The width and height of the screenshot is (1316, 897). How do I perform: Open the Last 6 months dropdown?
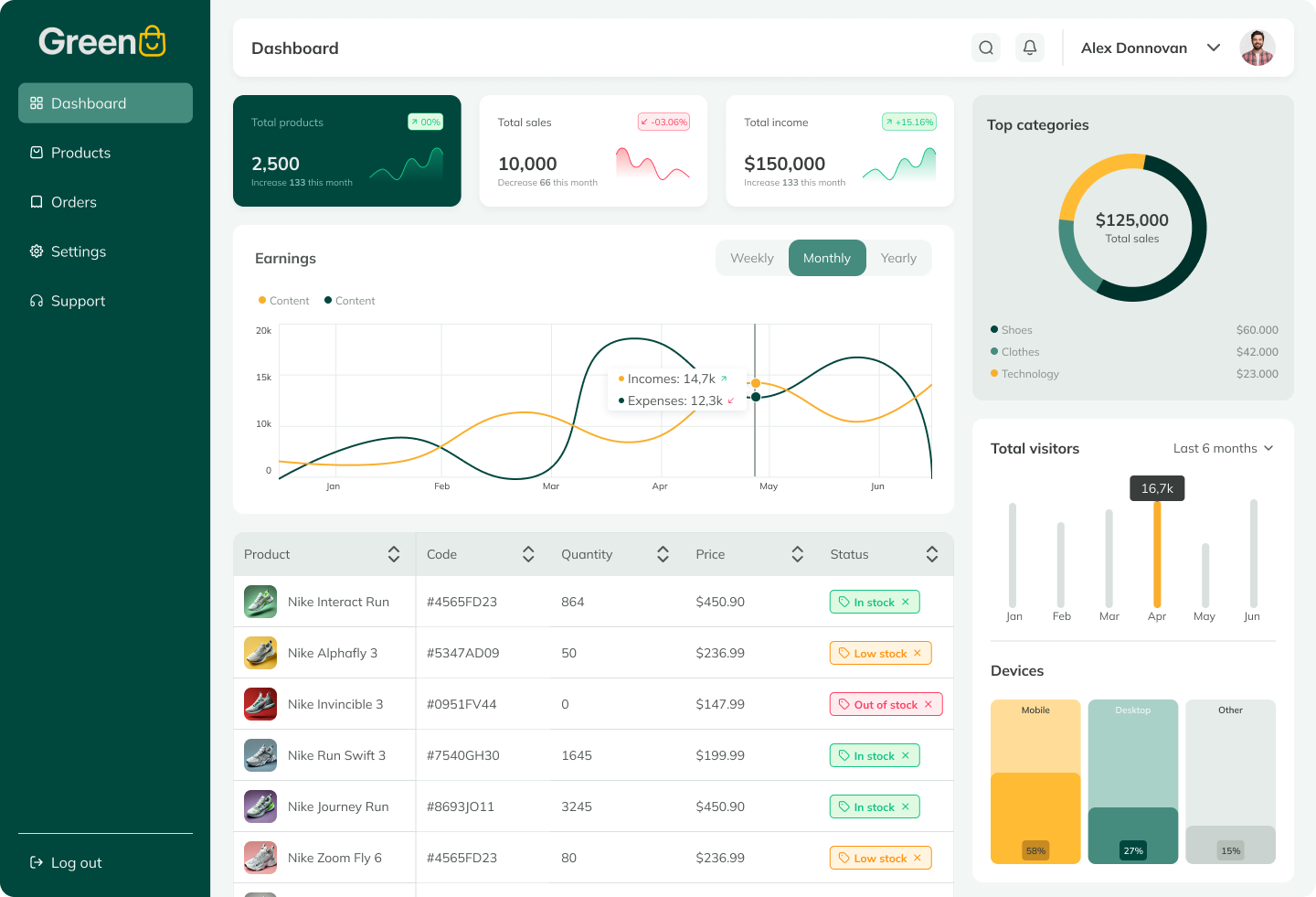(1224, 448)
